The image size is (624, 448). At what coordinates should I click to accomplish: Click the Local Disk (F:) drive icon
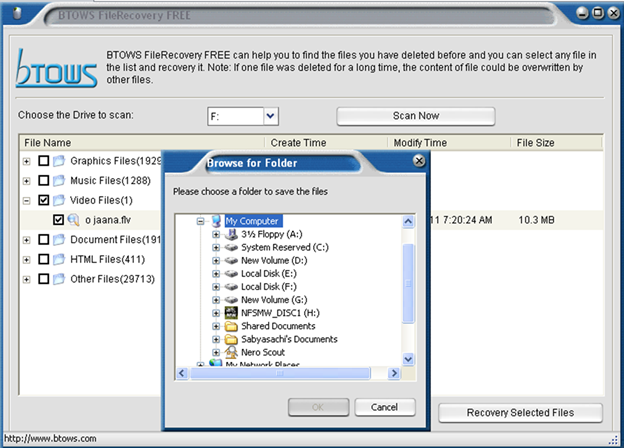coord(231,287)
